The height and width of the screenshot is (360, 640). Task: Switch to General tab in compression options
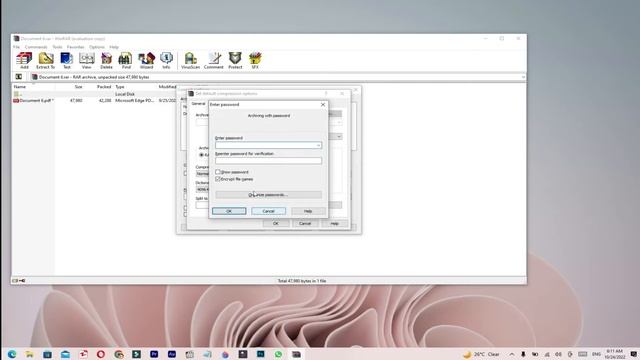(x=198, y=104)
